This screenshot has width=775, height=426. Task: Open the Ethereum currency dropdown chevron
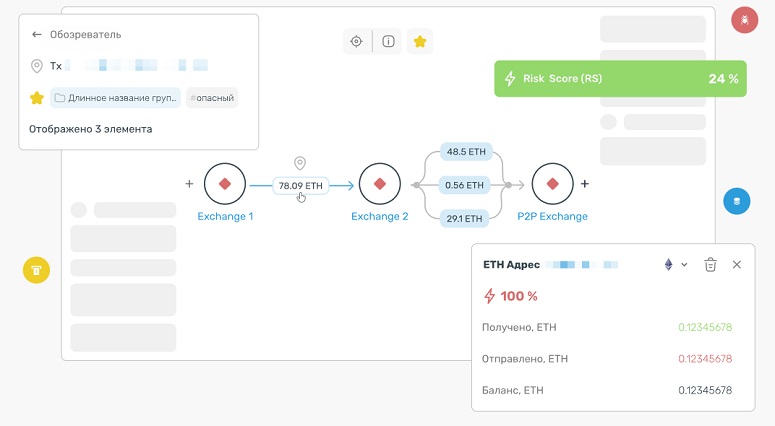coord(684,265)
